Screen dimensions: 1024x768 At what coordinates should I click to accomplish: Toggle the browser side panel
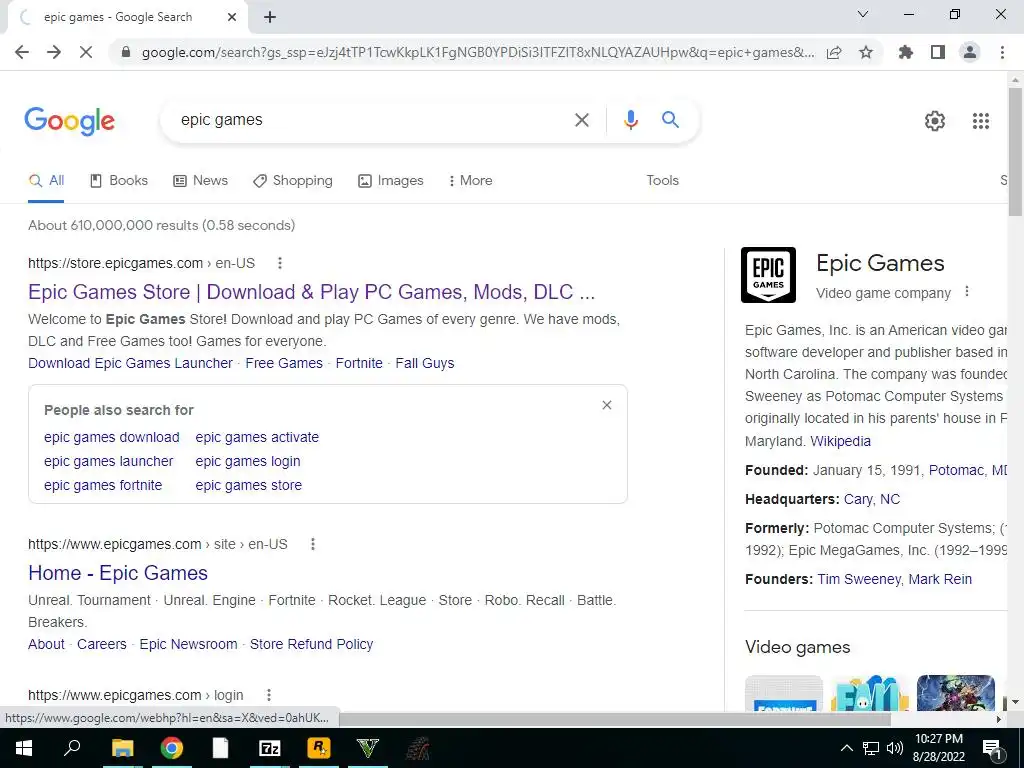(x=938, y=52)
